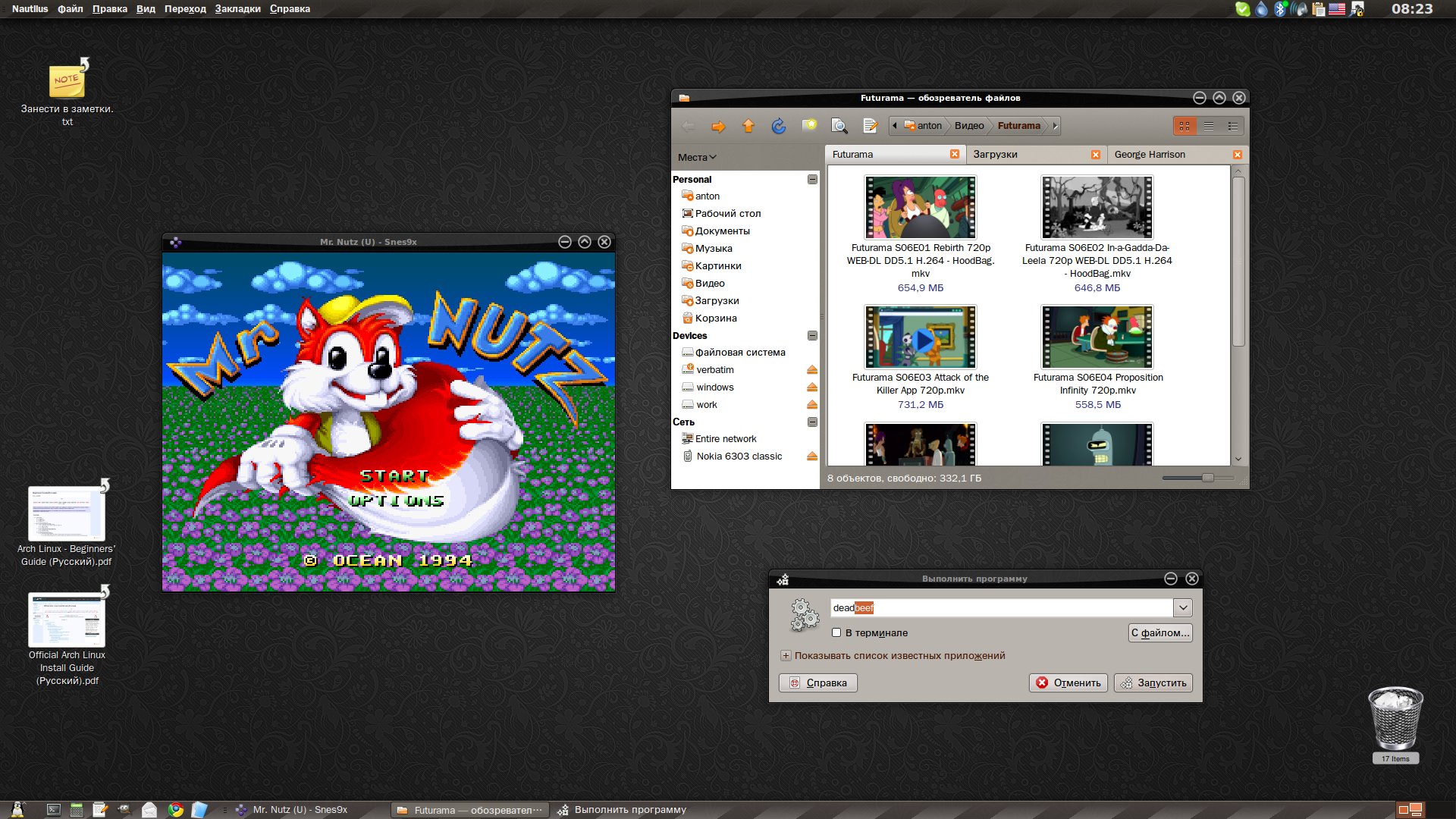This screenshot has height=819, width=1456.
Task: Open the 'Переход' menu
Action: [185, 9]
